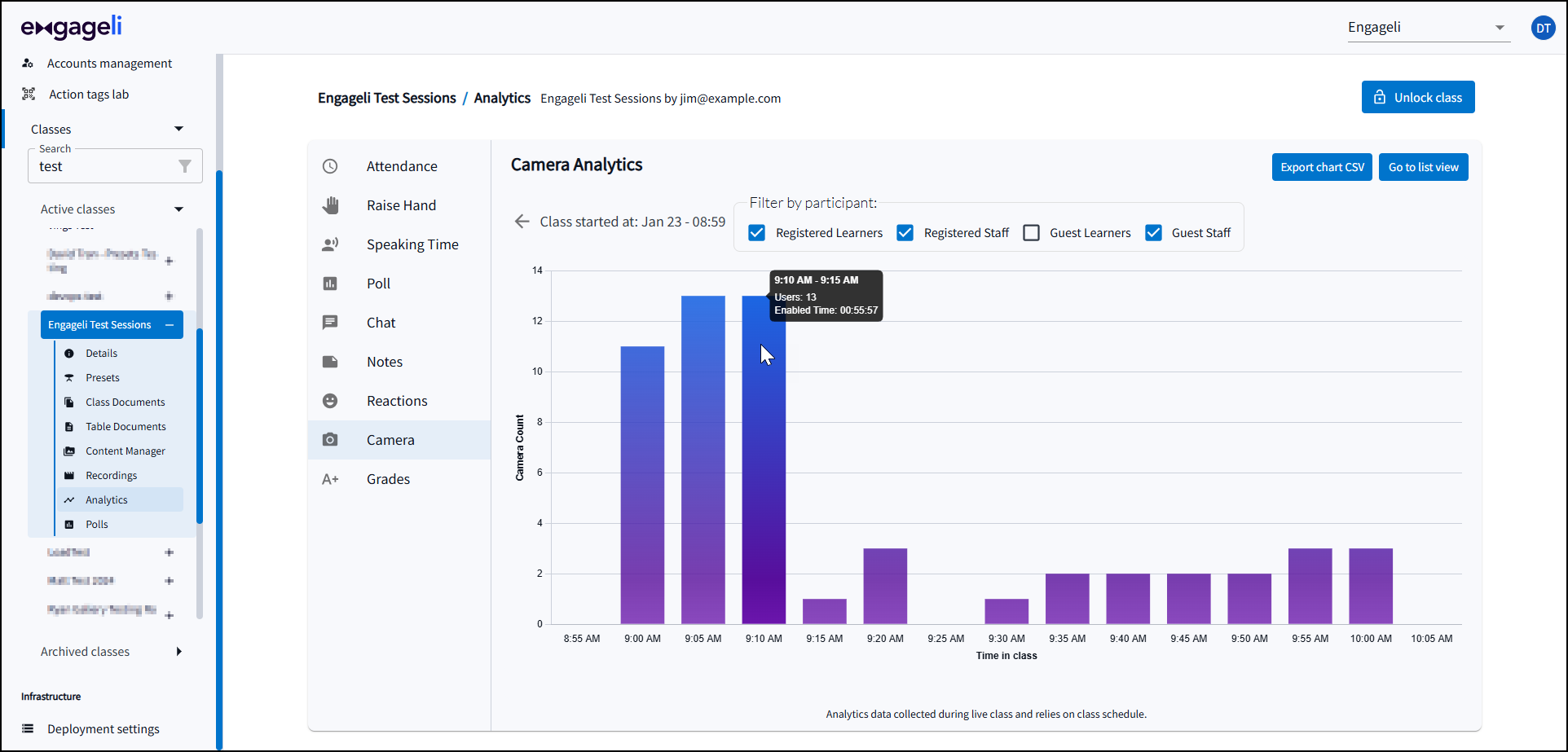Click the filter funnel icon in search
Screen dimensions: 1568x752
point(185,166)
